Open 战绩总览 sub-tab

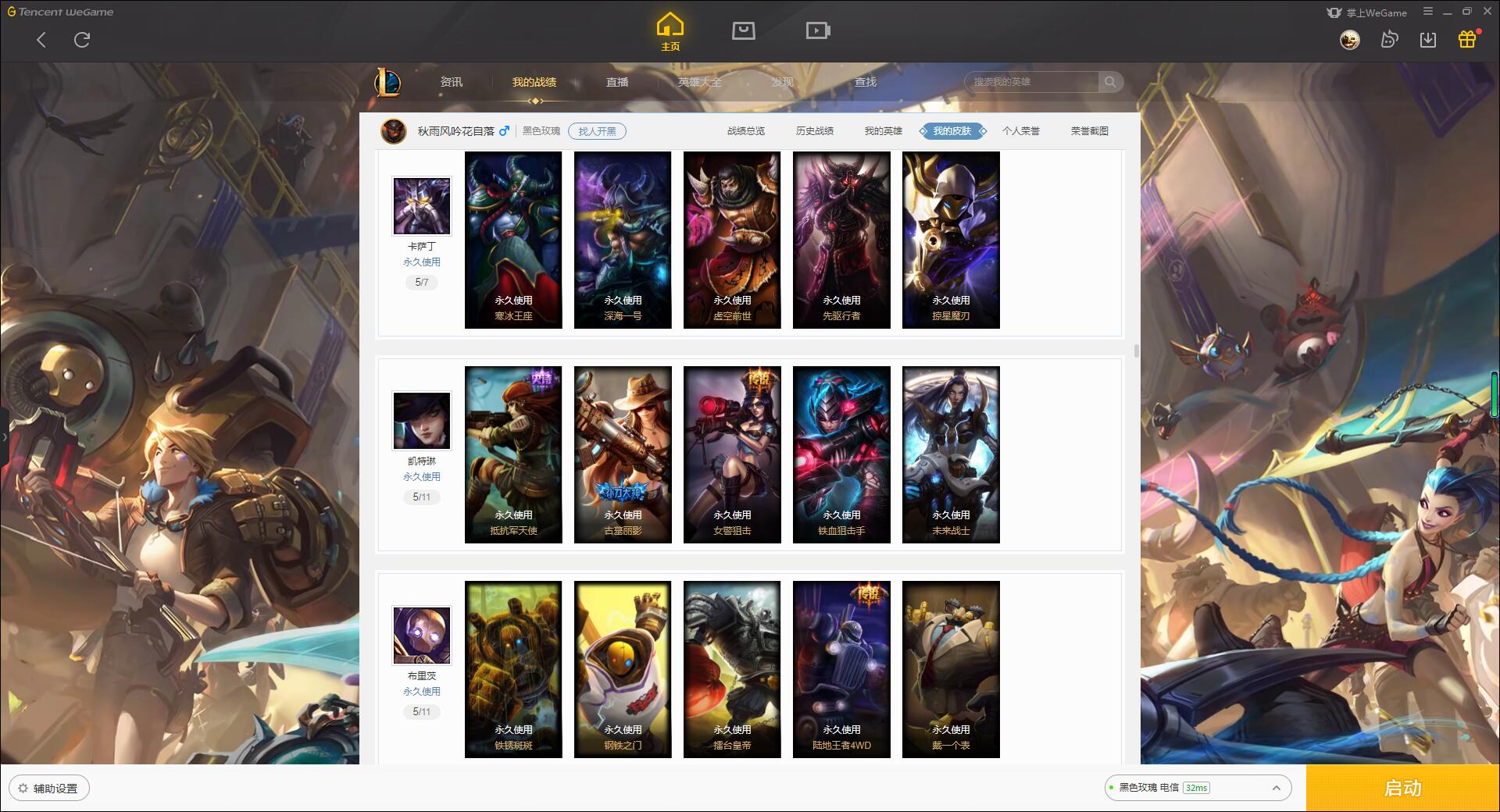pyautogui.click(x=746, y=131)
